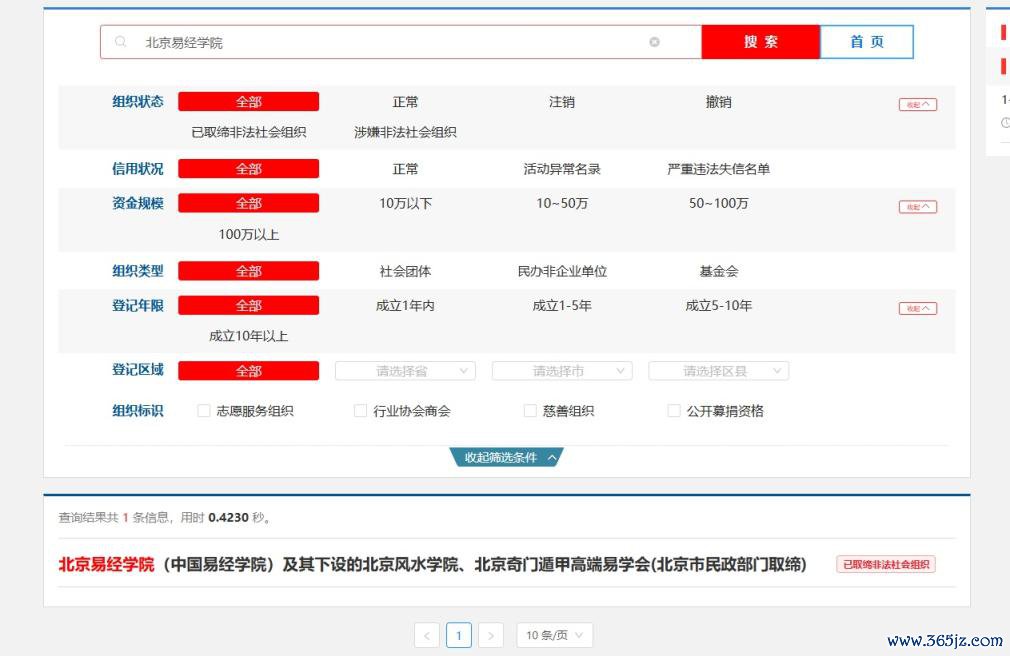Check the 行业协会商会 checkbox

tap(361, 410)
